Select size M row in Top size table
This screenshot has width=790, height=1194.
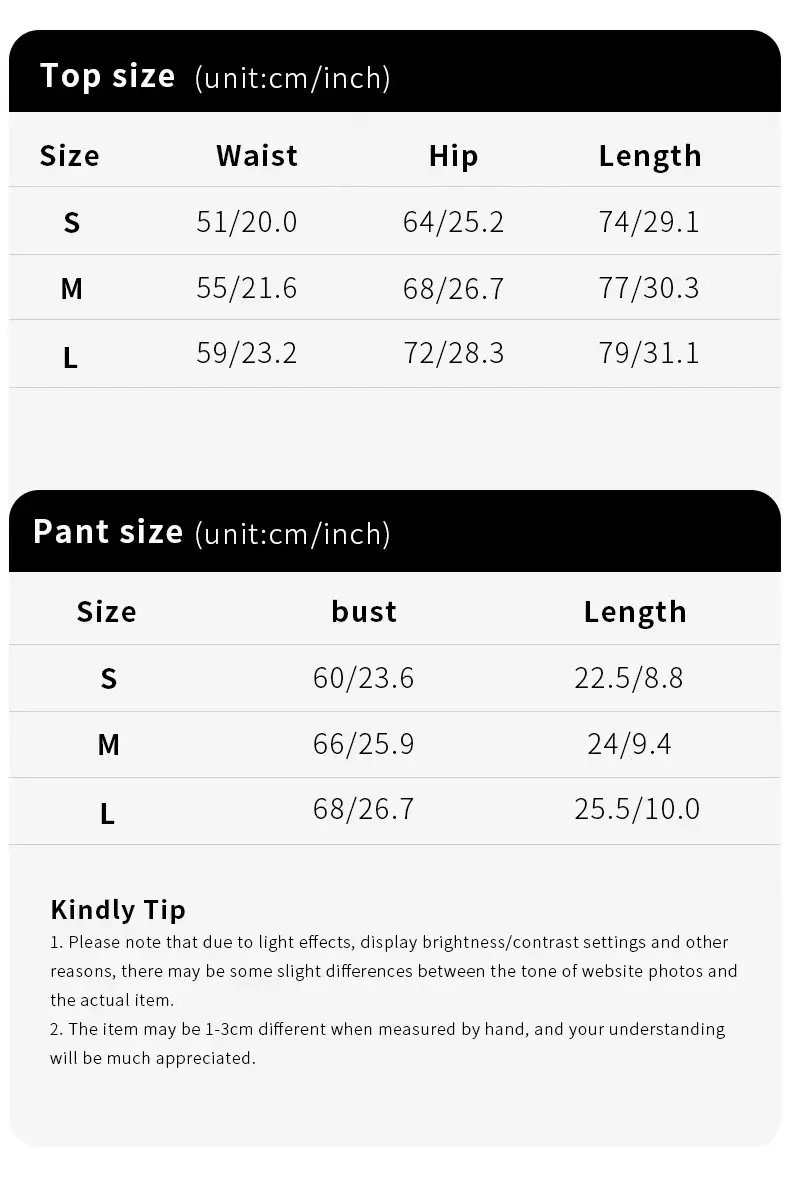(x=395, y=288)
